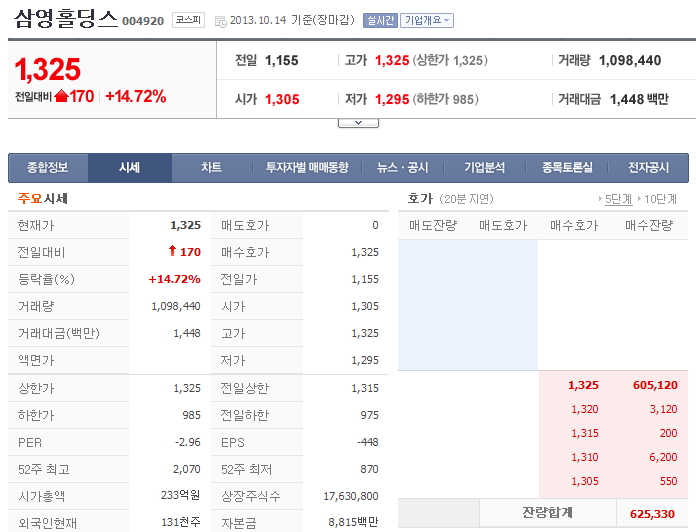Open the 투자자별 매매동향 tab
This screenshot has height=532, width=696.
[x=307, y=168]
